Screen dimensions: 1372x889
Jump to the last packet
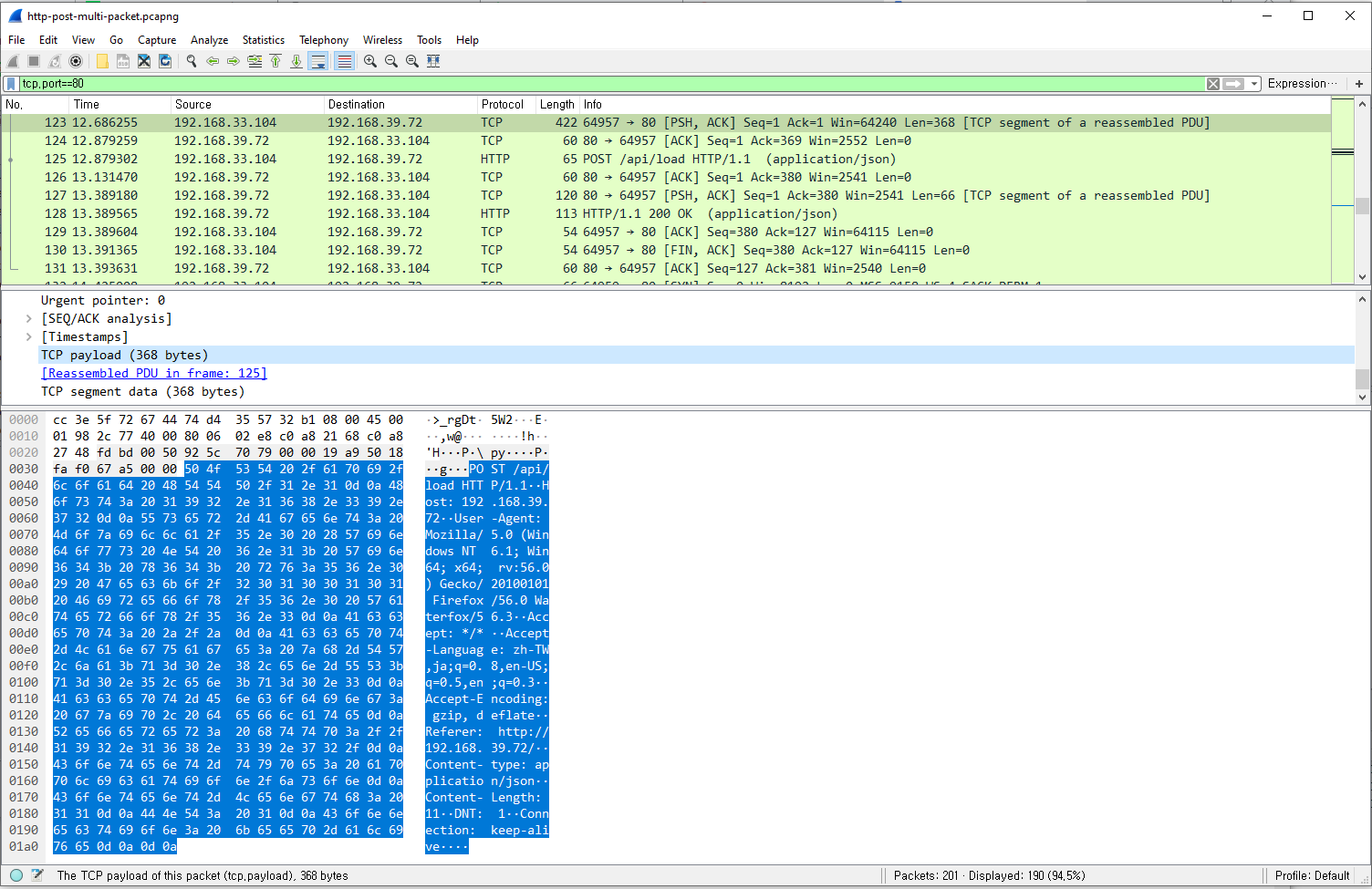pos(296,61)
